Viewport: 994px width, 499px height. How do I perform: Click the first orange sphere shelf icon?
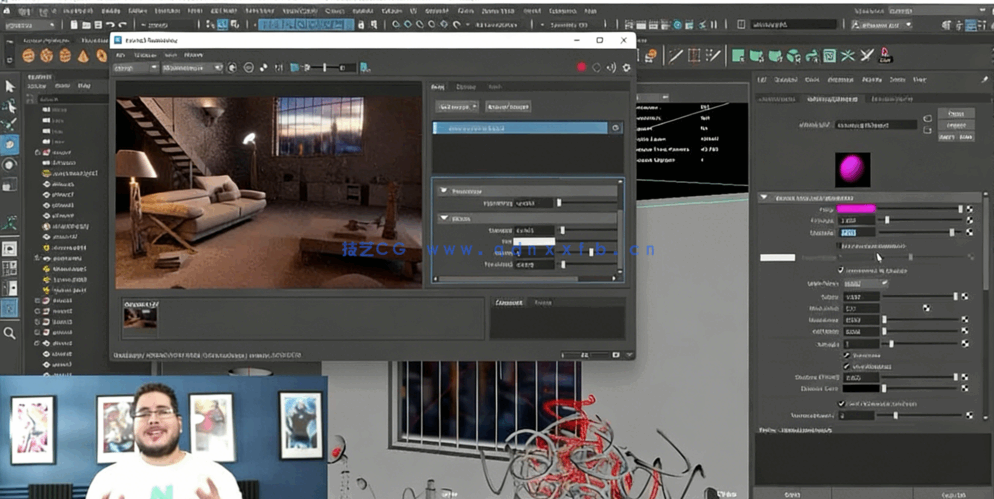pyautogui.click(x=29, y=56)
